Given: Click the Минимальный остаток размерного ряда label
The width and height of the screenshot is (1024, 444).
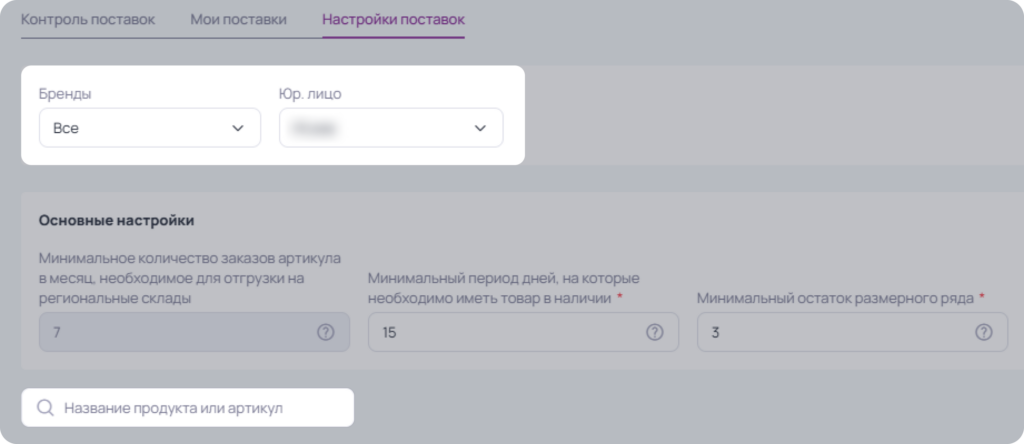Looking at the screenshot, I should tap(836, 298).
